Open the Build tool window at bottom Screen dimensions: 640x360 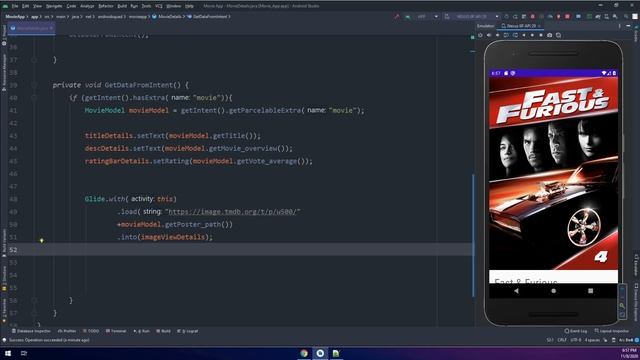(x=164, y=331)
